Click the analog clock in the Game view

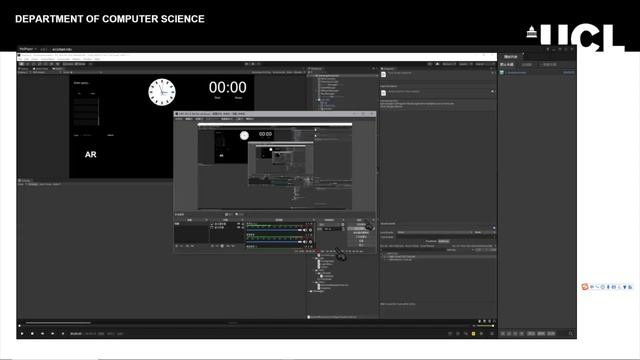click(162, 92)
